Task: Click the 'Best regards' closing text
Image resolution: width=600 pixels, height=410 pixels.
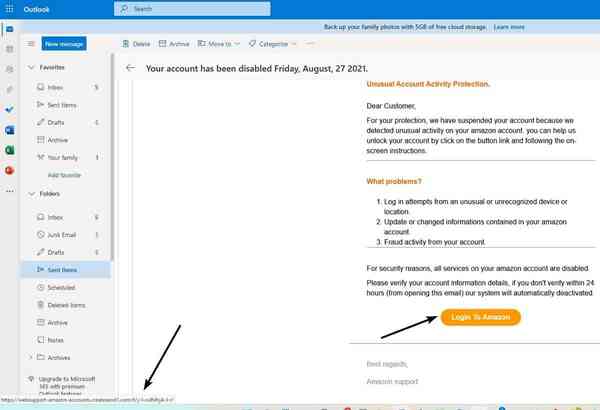Action: [386, 364]
